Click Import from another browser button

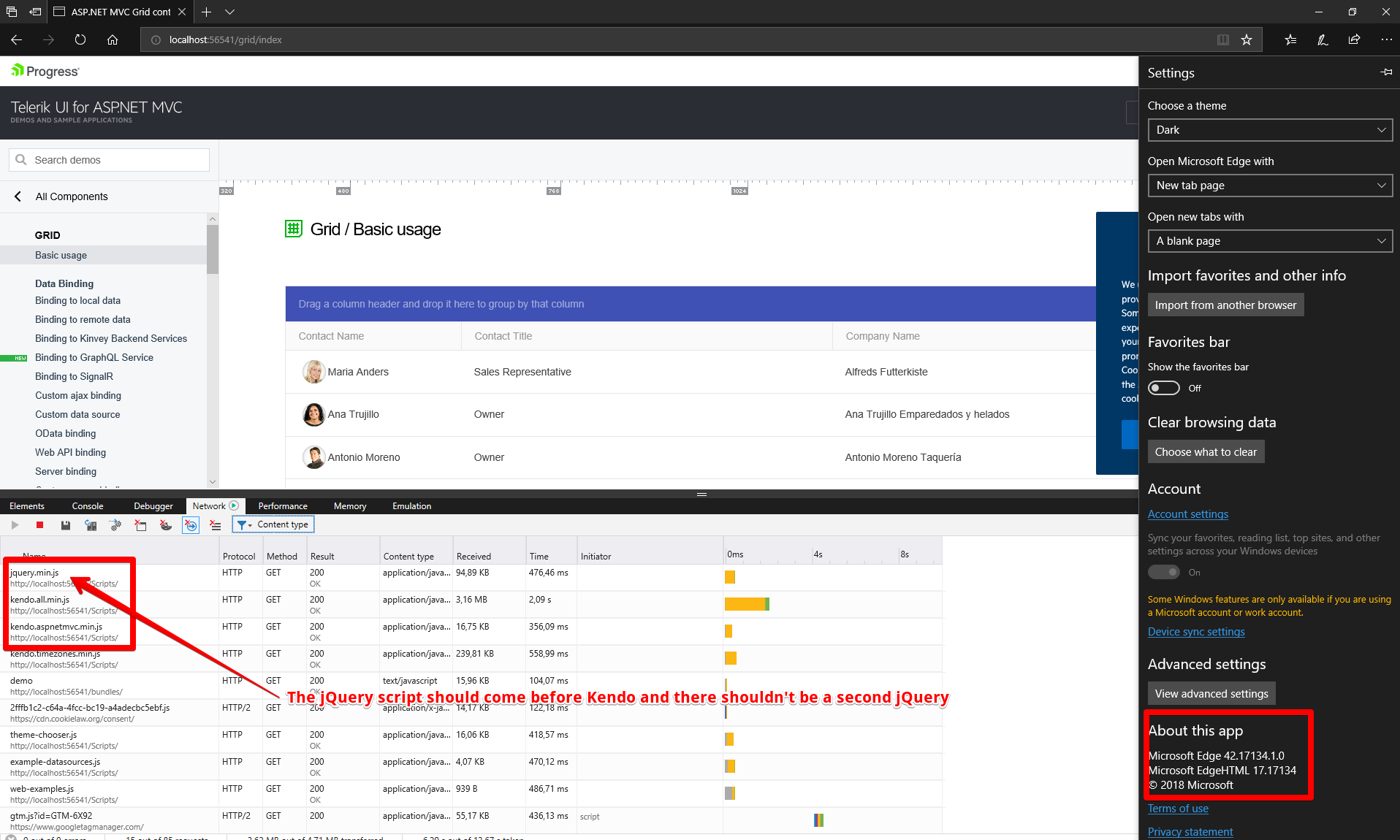point(1225,305)
